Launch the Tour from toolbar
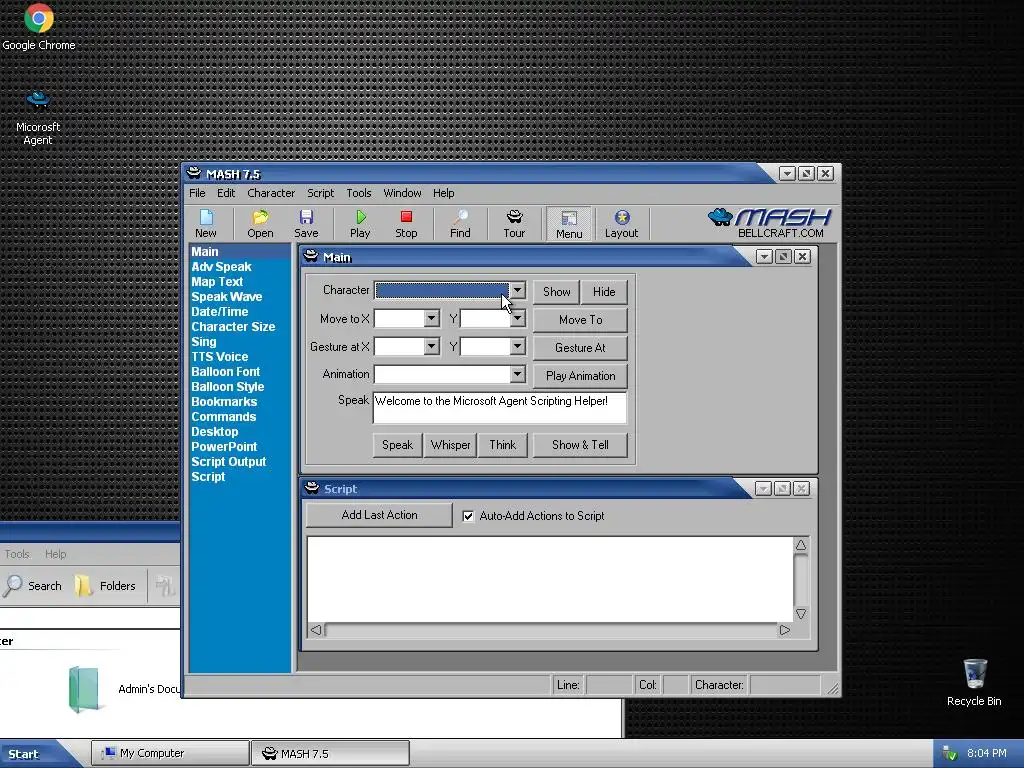1024x768 pixels. pyautogui.click(x=515, y=224)
